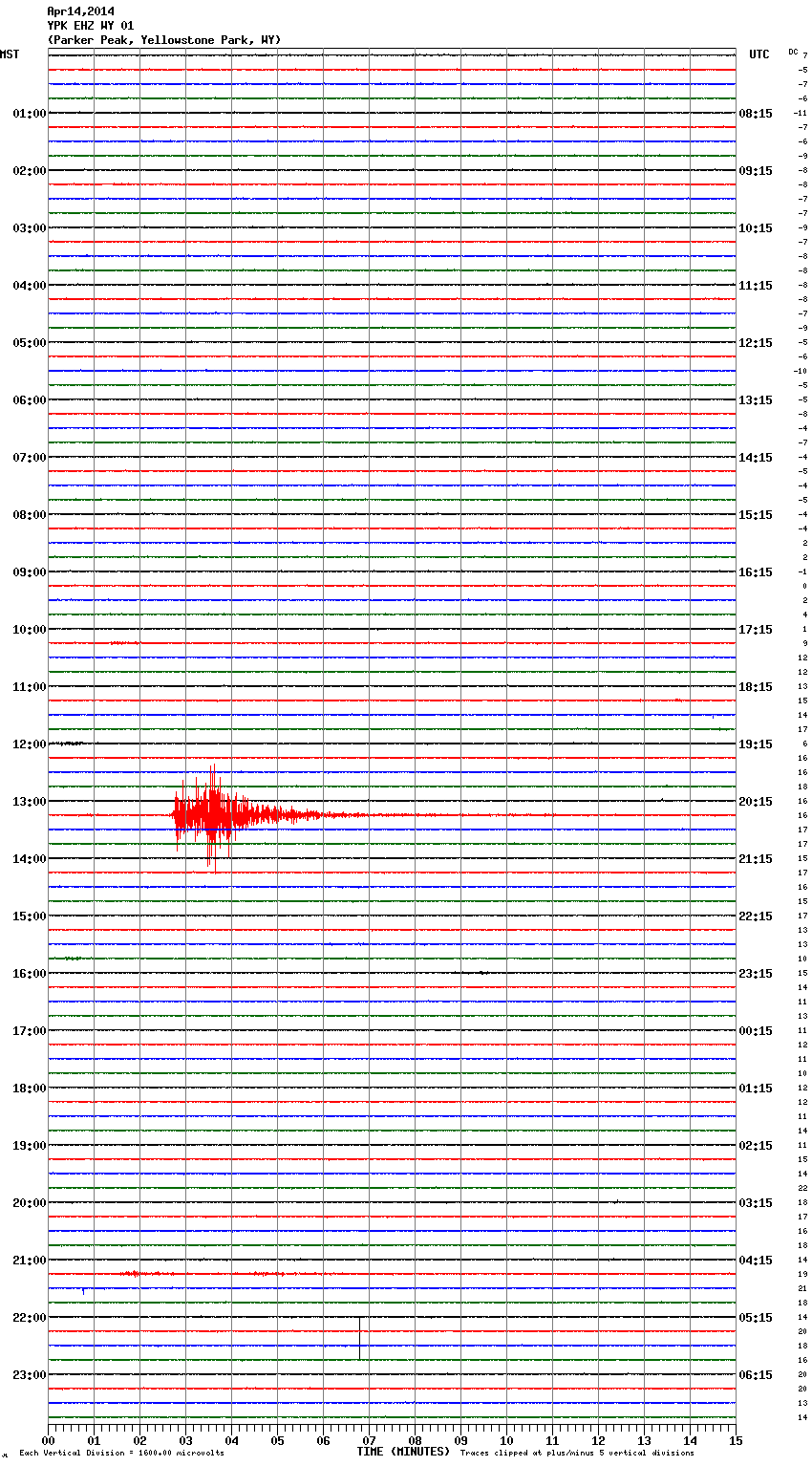Select the 12:15 UTC time label
This screenshot has height=1466, width=812.
(756, 343)
